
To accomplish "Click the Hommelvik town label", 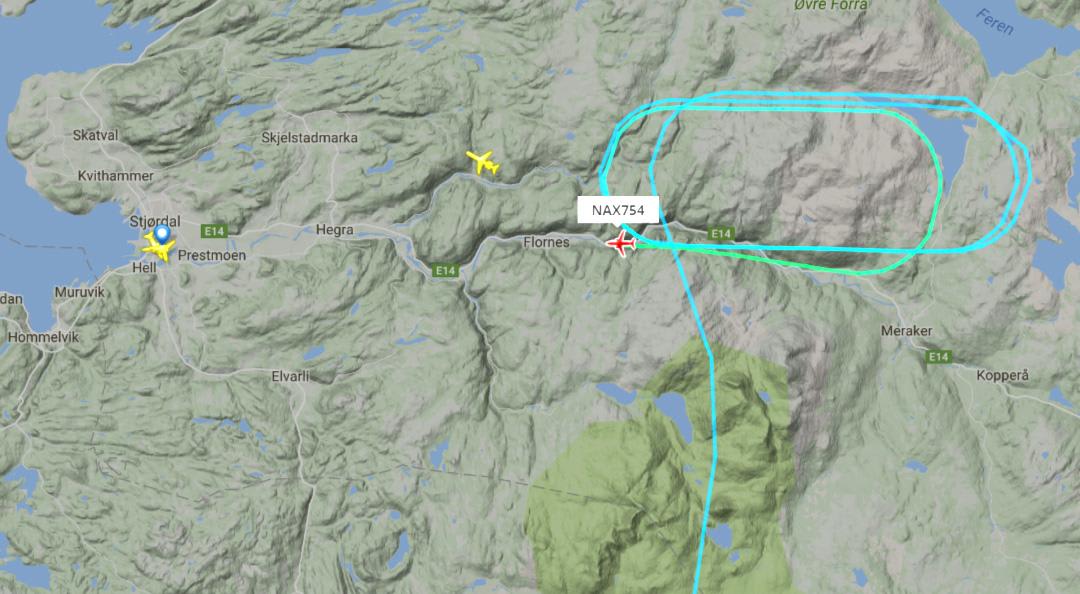I will (43, 337).
